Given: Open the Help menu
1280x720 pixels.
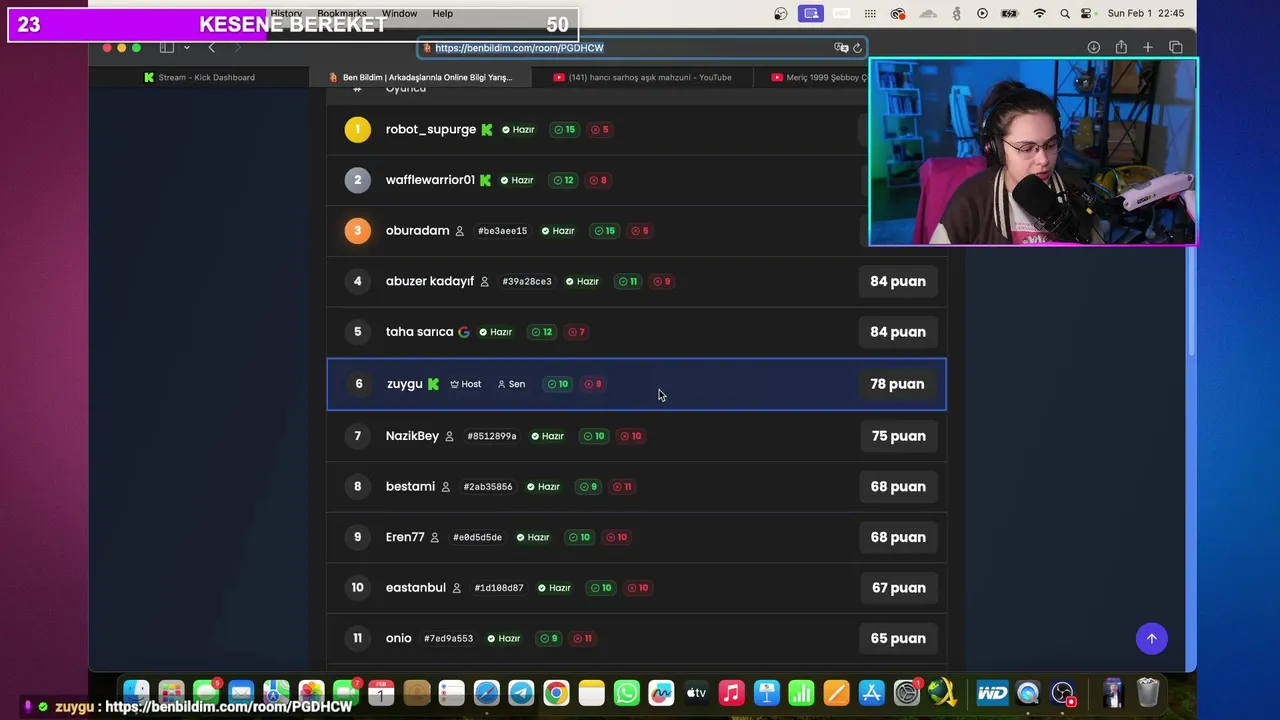Looking at the screenshot, I should pos(442,13).
